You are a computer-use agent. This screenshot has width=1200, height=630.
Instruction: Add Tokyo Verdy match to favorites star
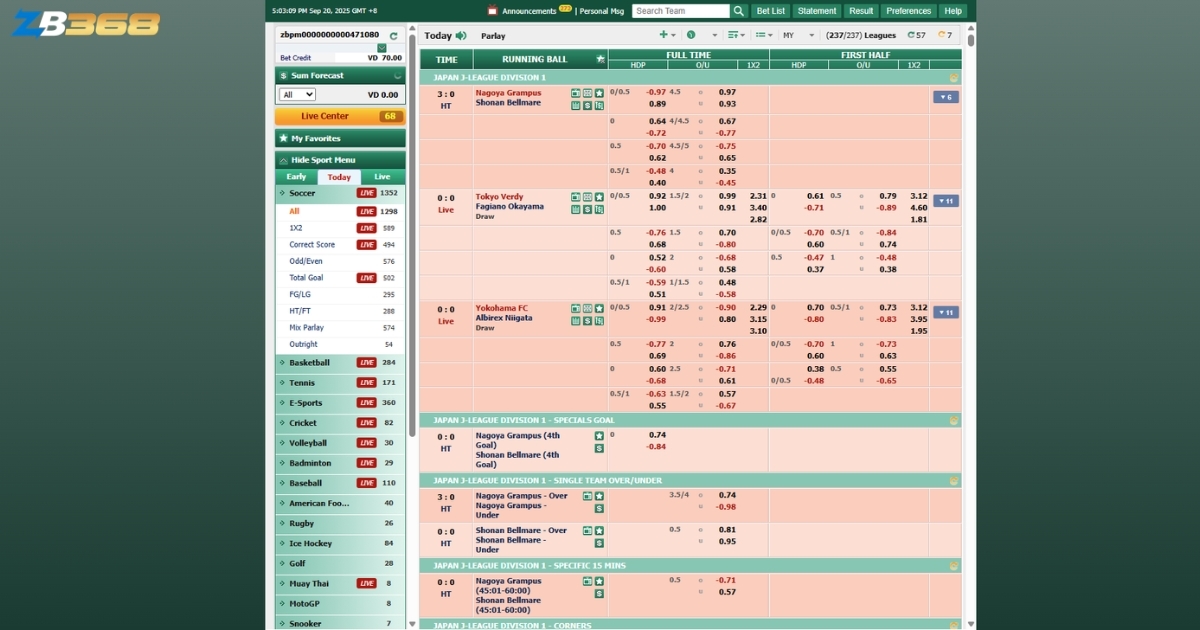599,197
